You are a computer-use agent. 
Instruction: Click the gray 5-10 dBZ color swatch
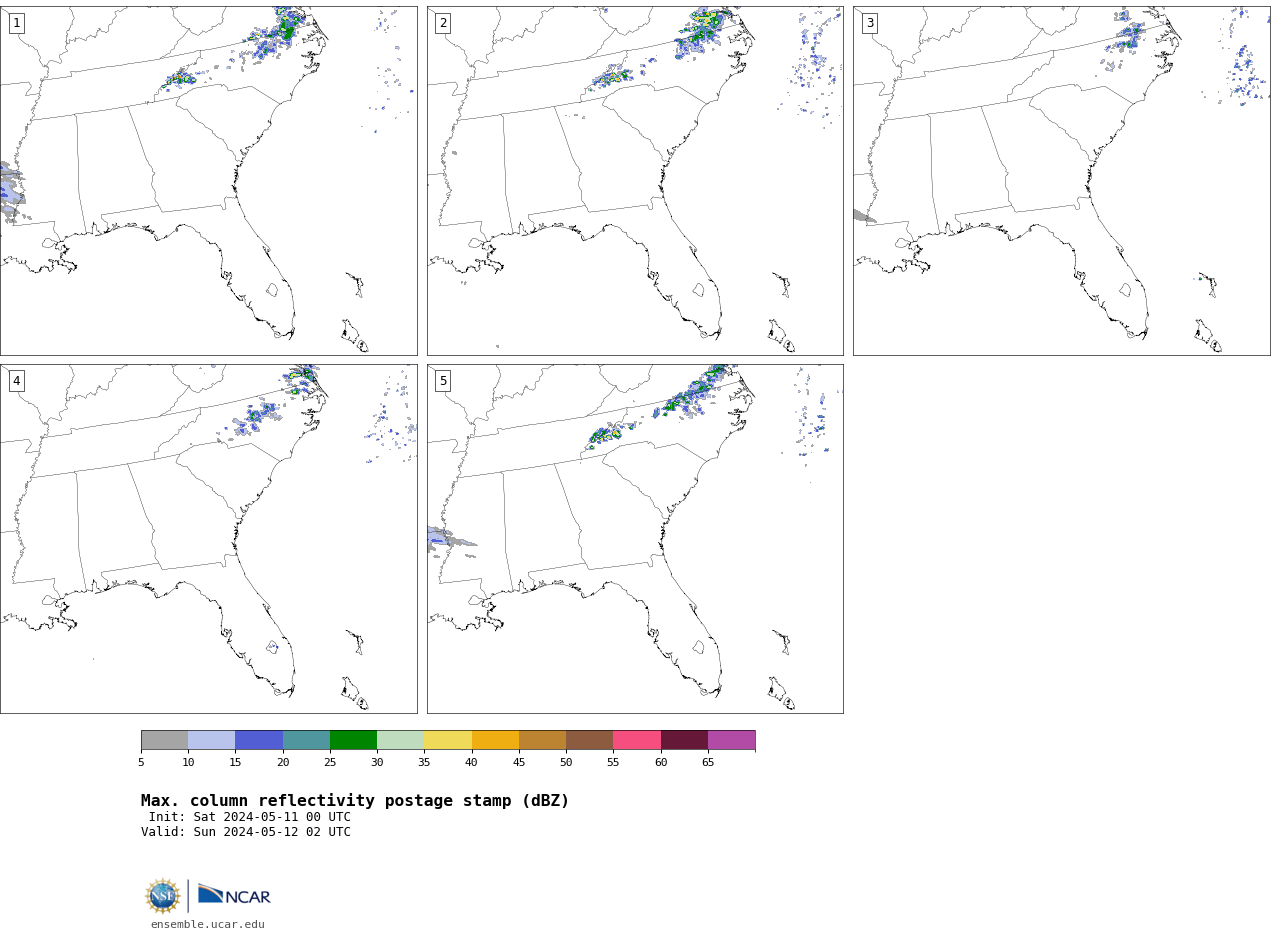[x=164, y=740]
